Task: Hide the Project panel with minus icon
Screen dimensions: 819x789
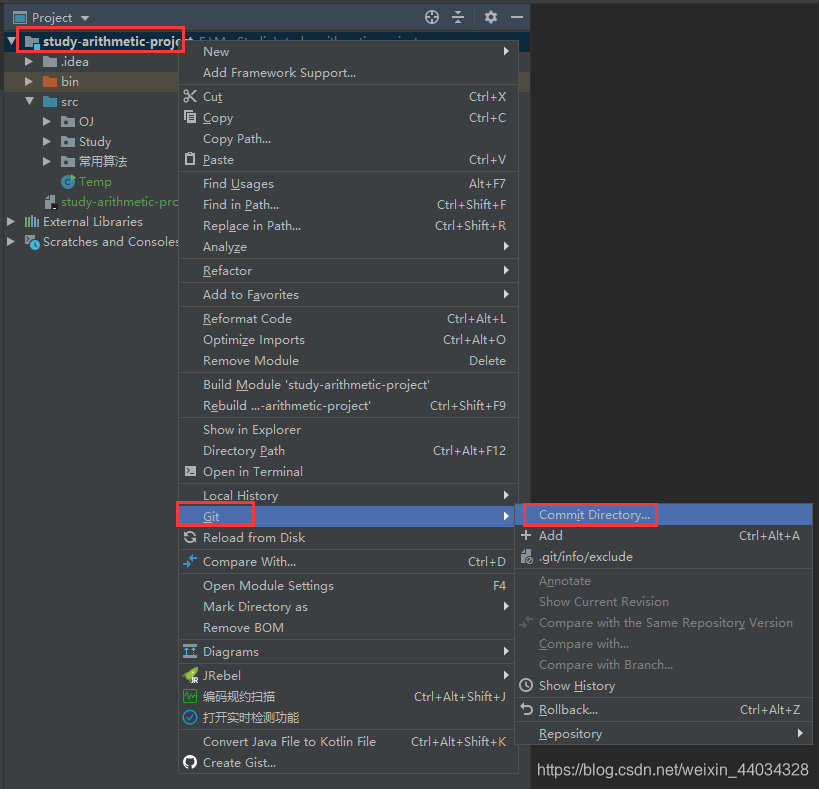Action: click(x=517, y=17)
